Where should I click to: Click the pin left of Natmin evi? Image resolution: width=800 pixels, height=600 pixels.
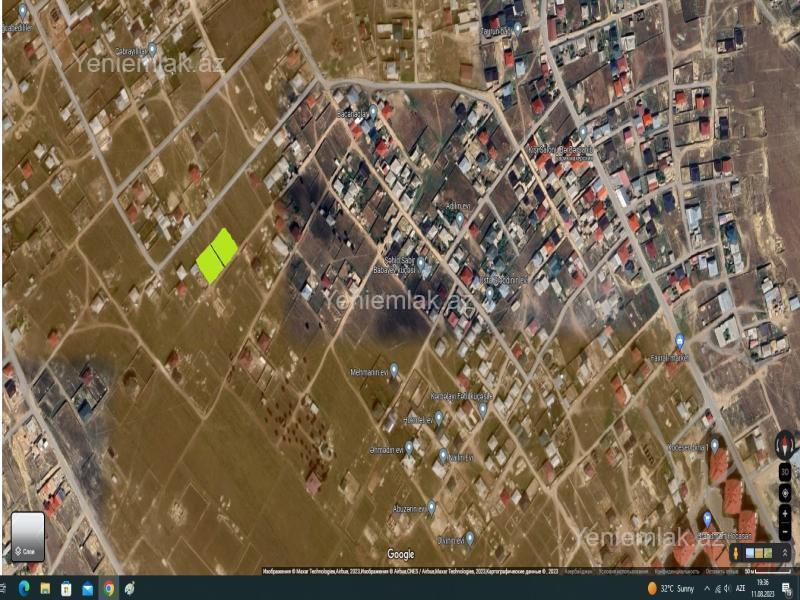pyautogui.click(x=443, y=455)
